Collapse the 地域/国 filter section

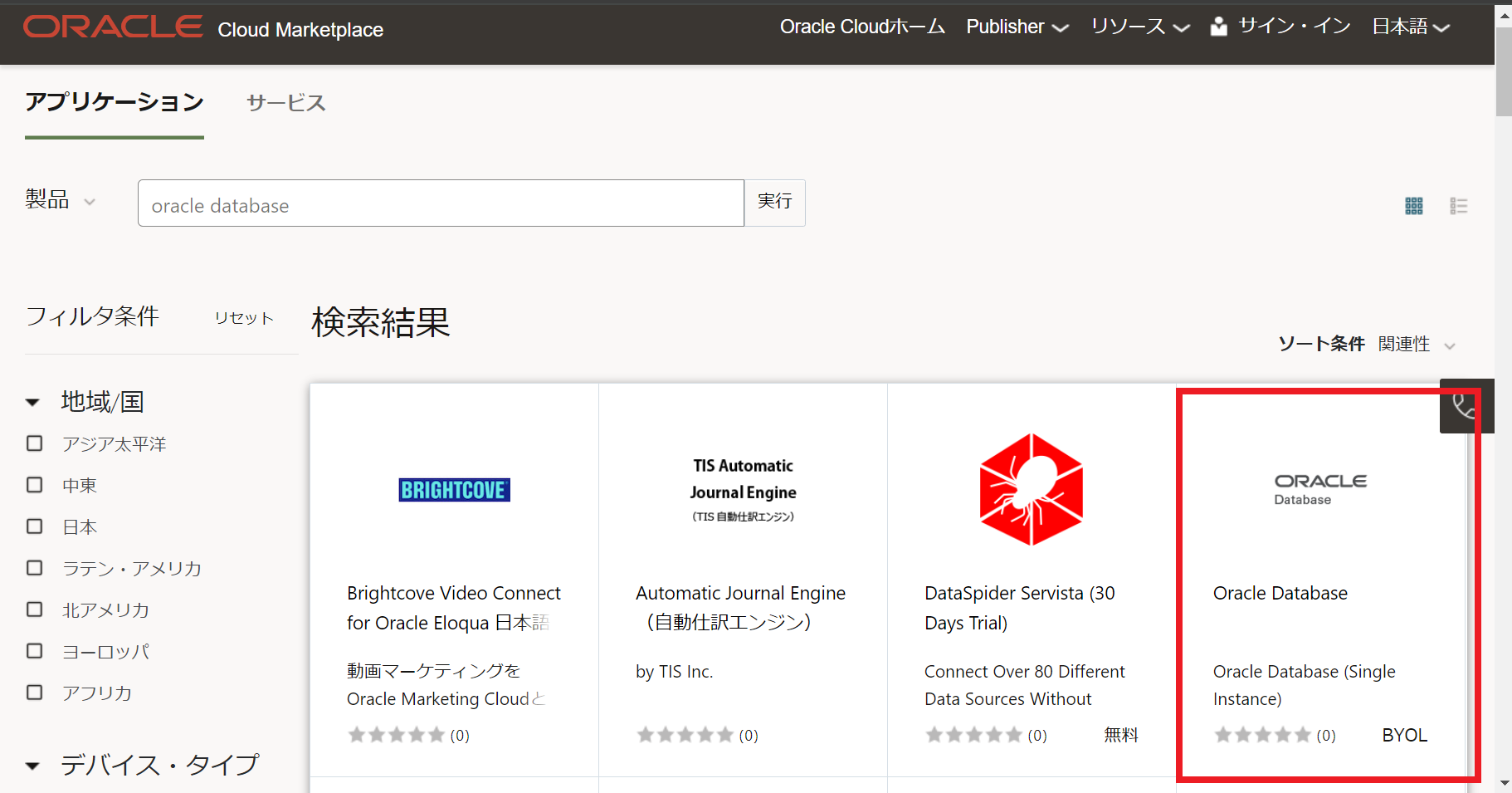point(32,401)
